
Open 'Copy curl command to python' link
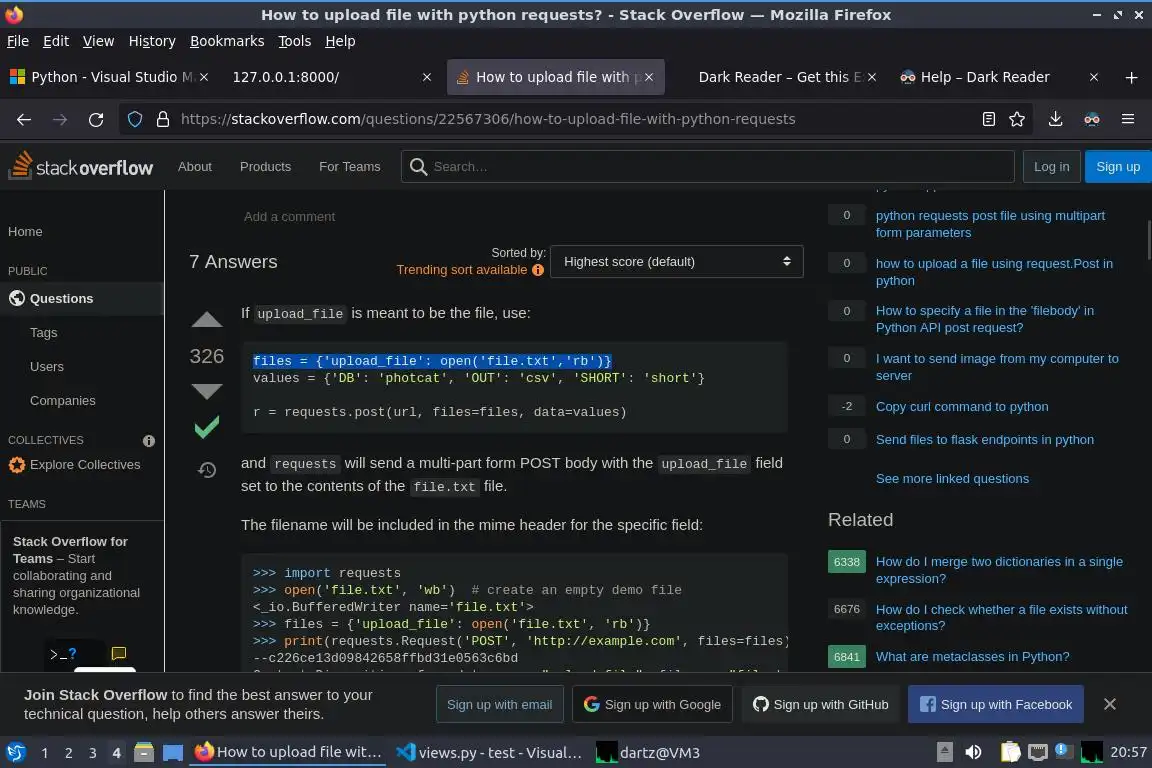[x=962, y=406]
